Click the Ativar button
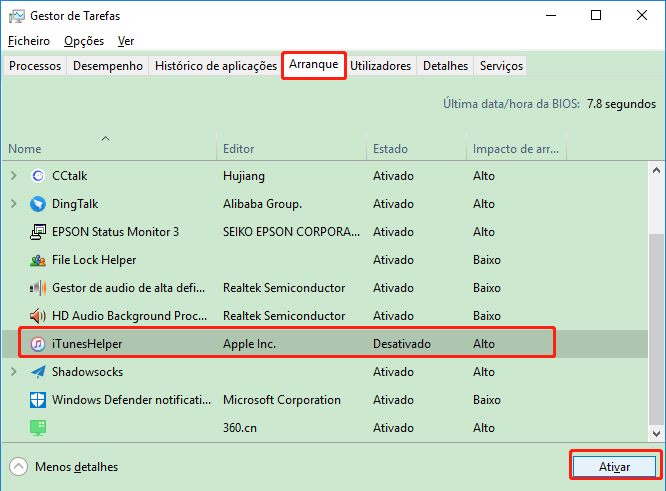The image size is (666, 491). [x=614, y=467]
